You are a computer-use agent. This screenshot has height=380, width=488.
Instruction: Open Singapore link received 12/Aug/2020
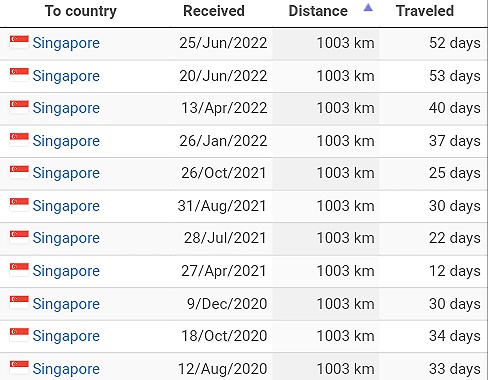pyautogui.click(x=66, y=369)
